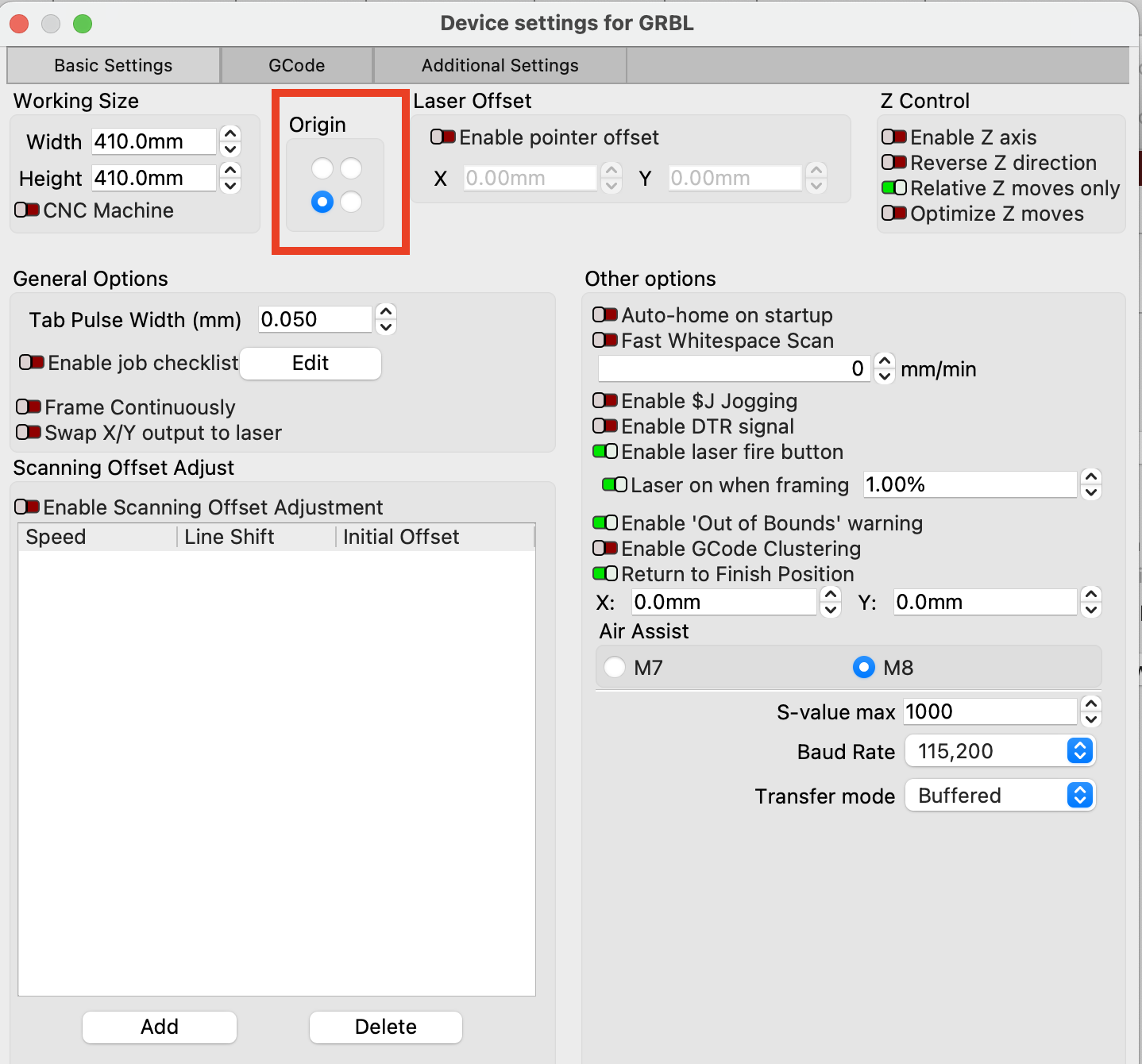The height and width of the screenshot is (1064, 1142).
Task: Disable the laser fire button toggle
Action: pyautogui.click(x=605, y=452)
